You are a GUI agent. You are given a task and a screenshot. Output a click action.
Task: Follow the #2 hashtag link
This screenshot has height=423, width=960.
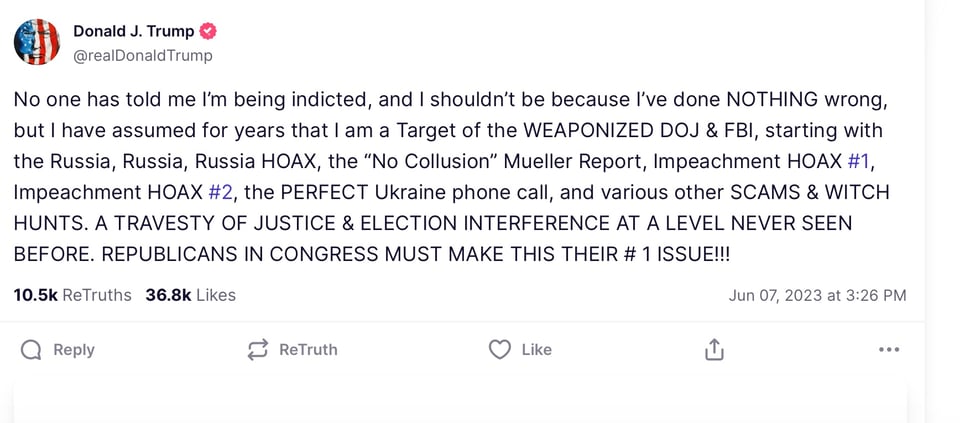[x=219, y=192]
